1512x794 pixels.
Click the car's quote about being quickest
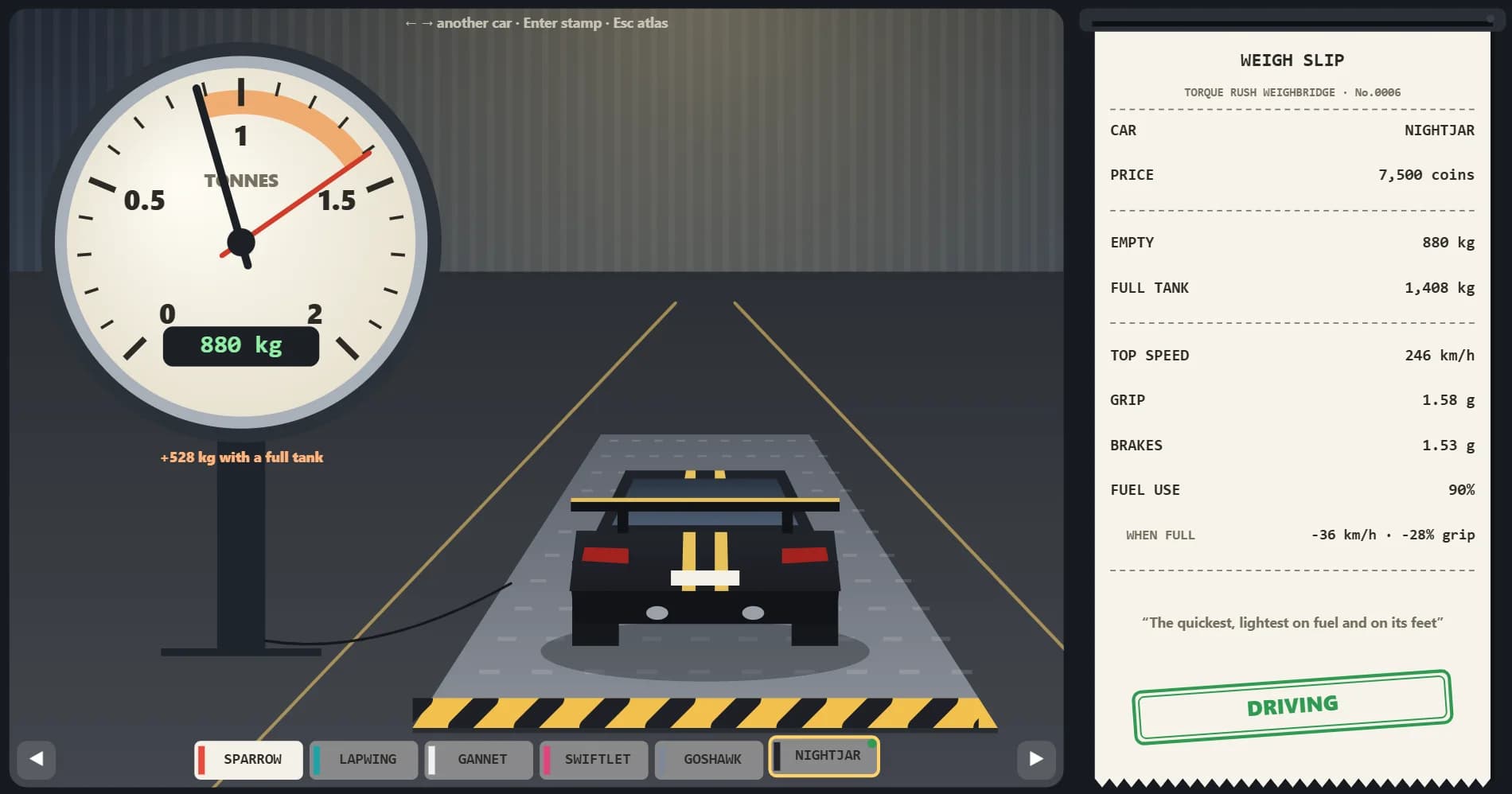point(1292,623)
